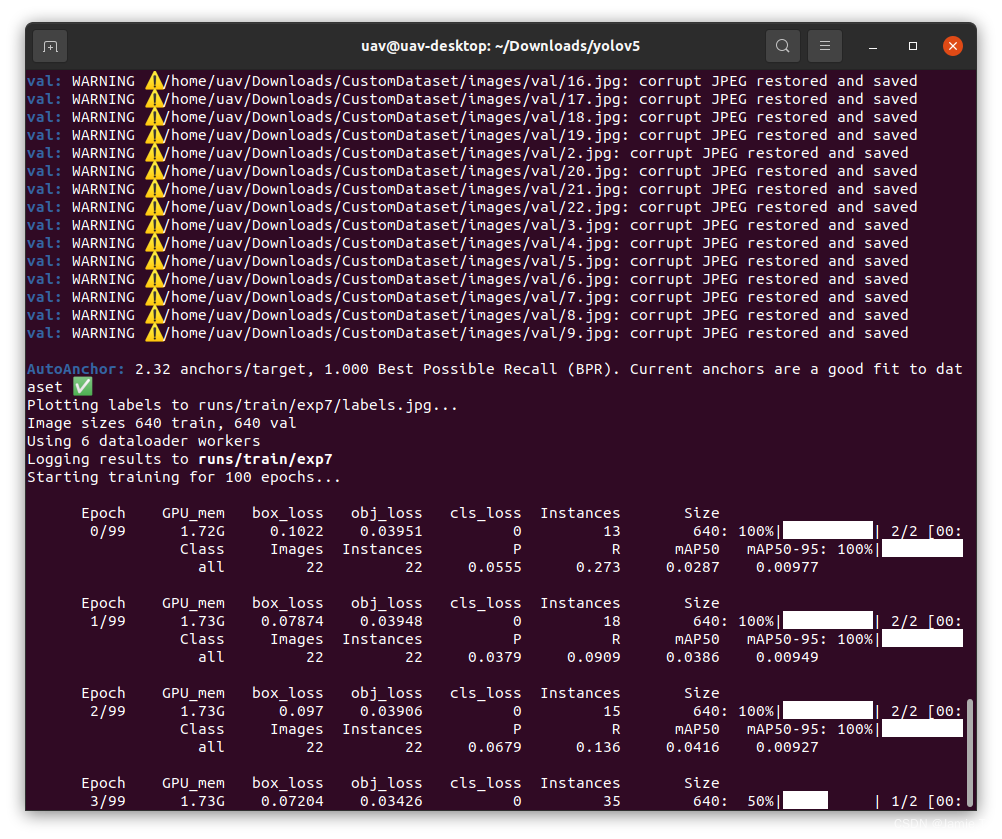Click the val/18.jpg warning line
The image size is (1002, 839).
(x=472, y=117)
